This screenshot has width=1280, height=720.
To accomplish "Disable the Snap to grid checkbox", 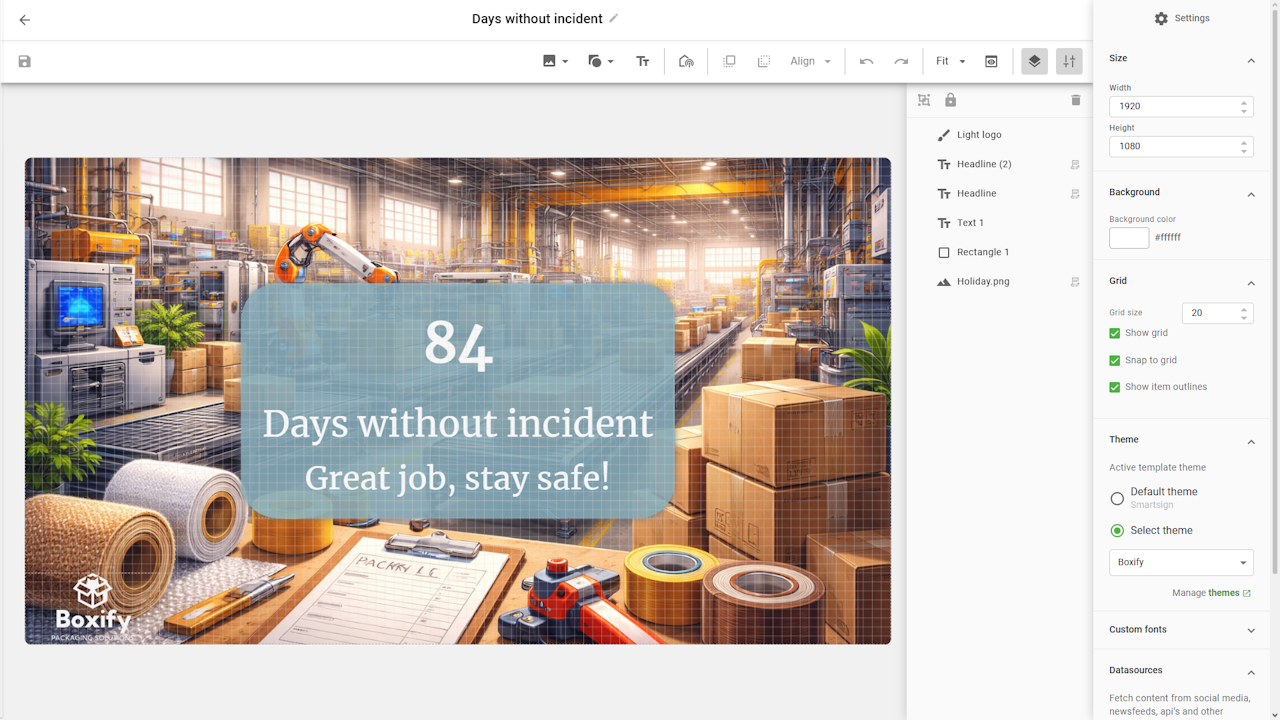I will coord(1115,360).
